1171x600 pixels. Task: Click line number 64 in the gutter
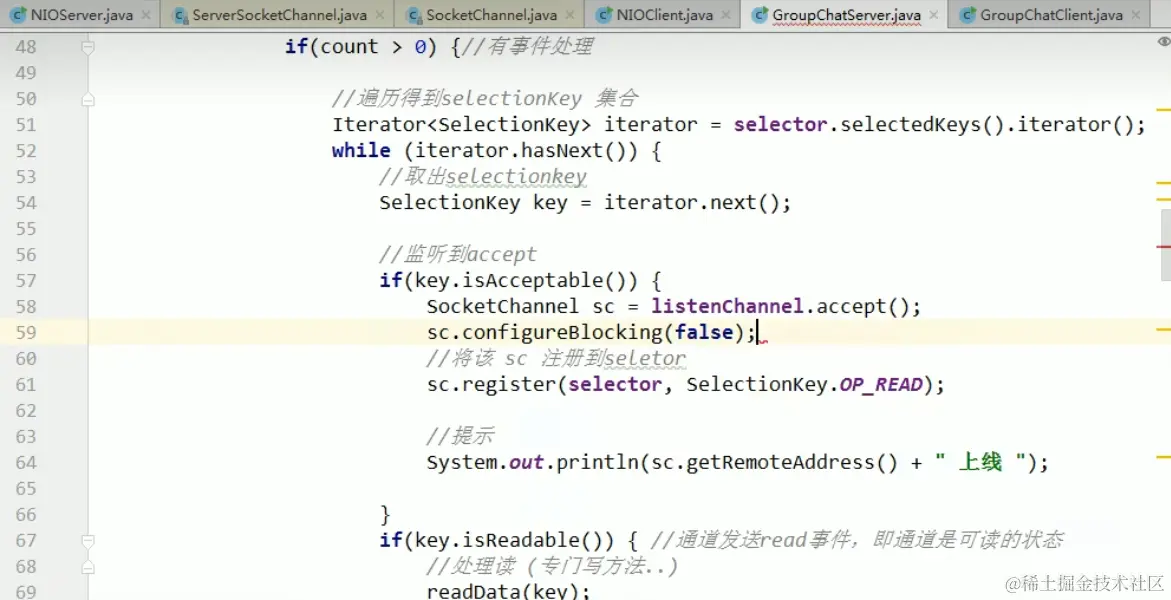(x=25, y=463)
